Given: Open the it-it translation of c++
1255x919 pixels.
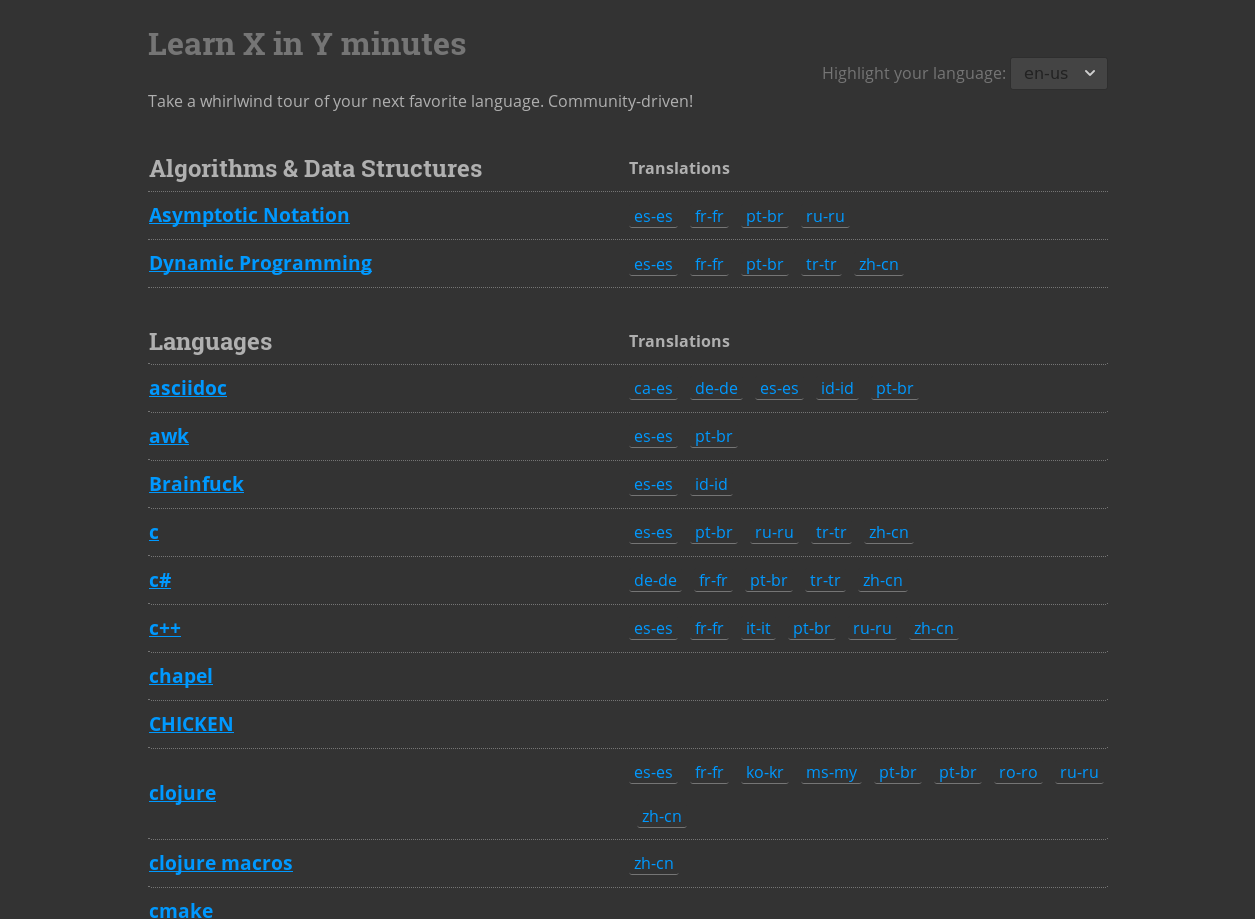Looking at the screenshot, I should 757,628.
